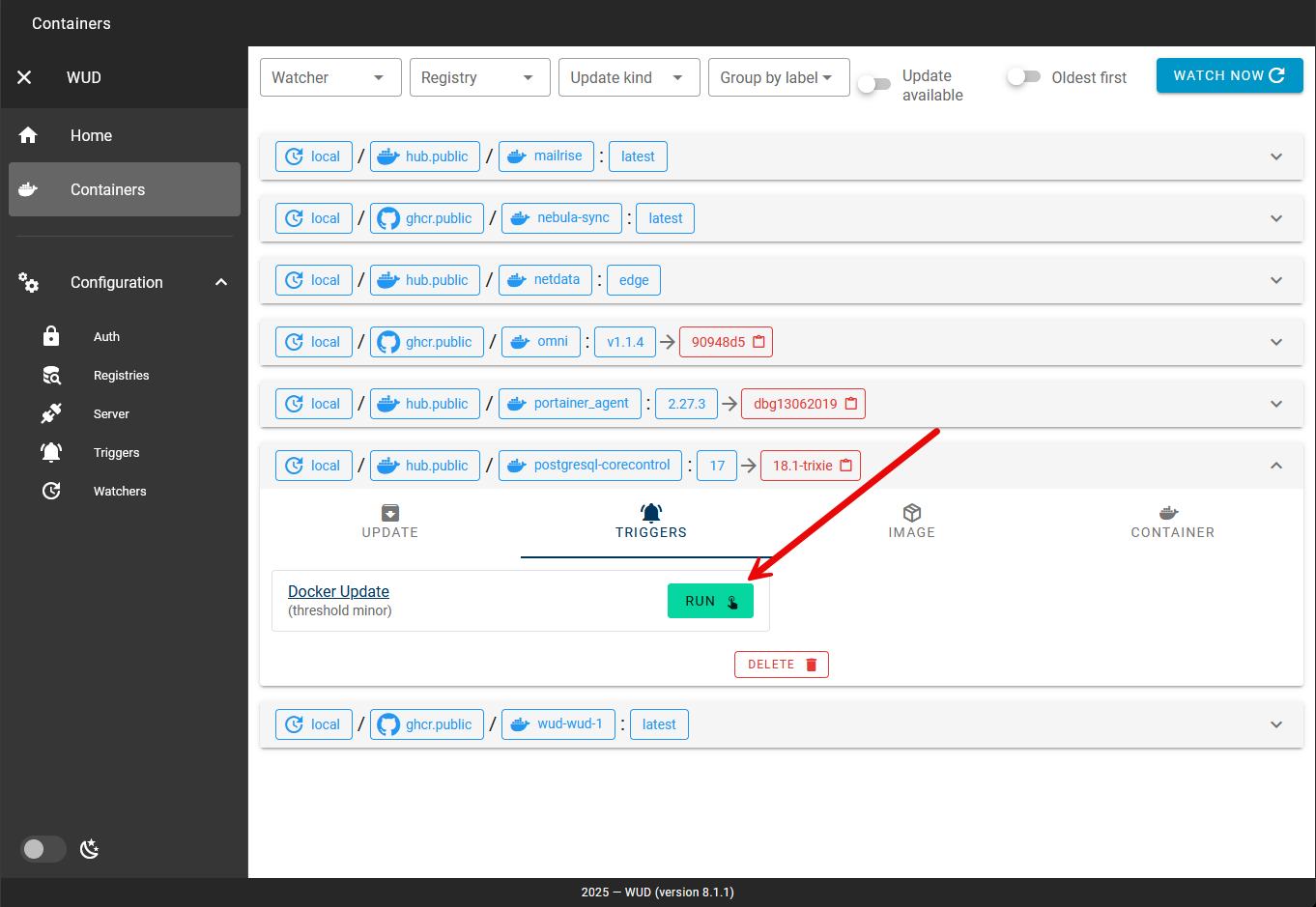Click the omni container name chip
The width and height of the screenshot is (1316, 907).
541,342
